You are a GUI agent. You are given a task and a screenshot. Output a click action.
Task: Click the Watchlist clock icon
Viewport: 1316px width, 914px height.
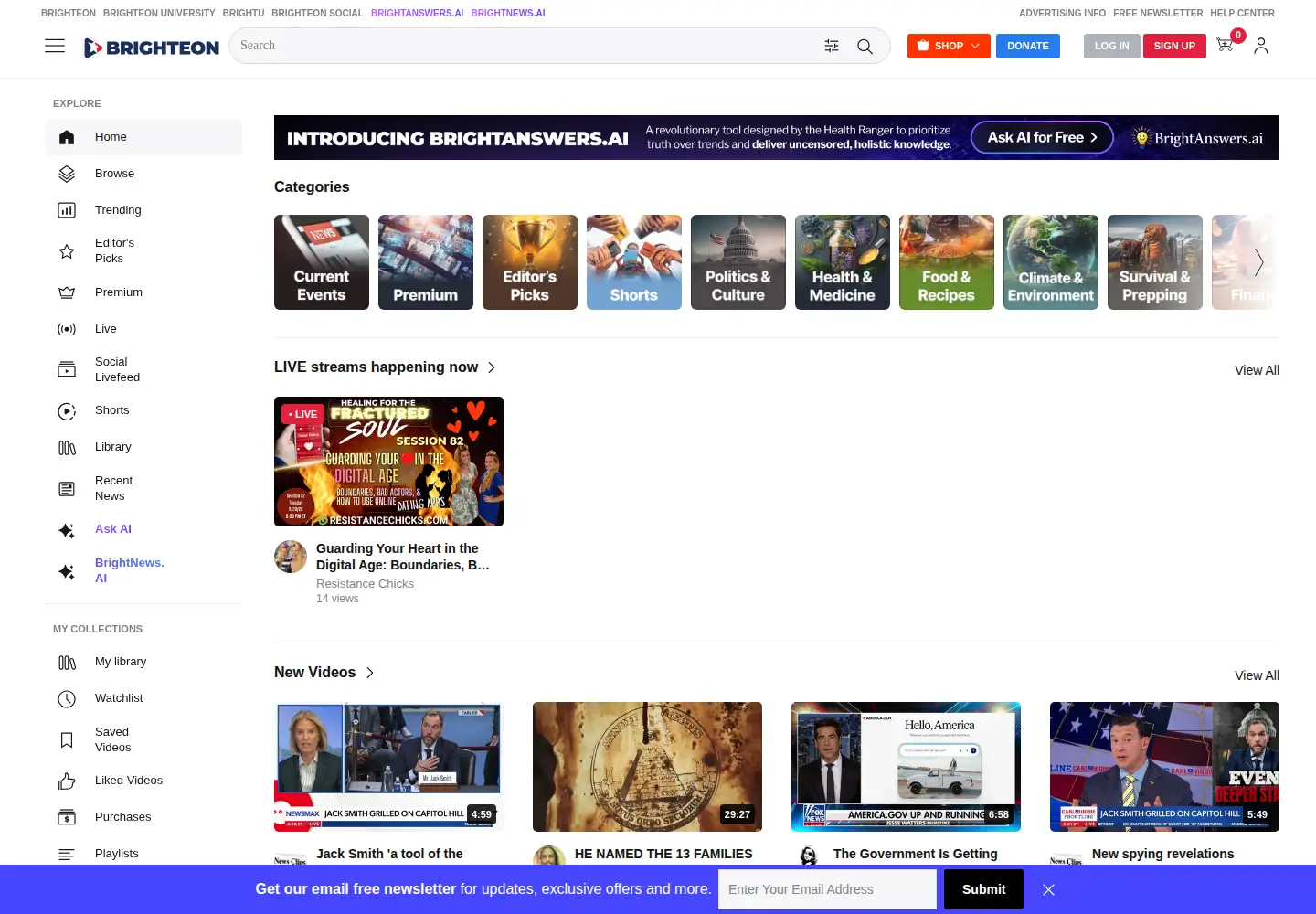tap(67, 699)
